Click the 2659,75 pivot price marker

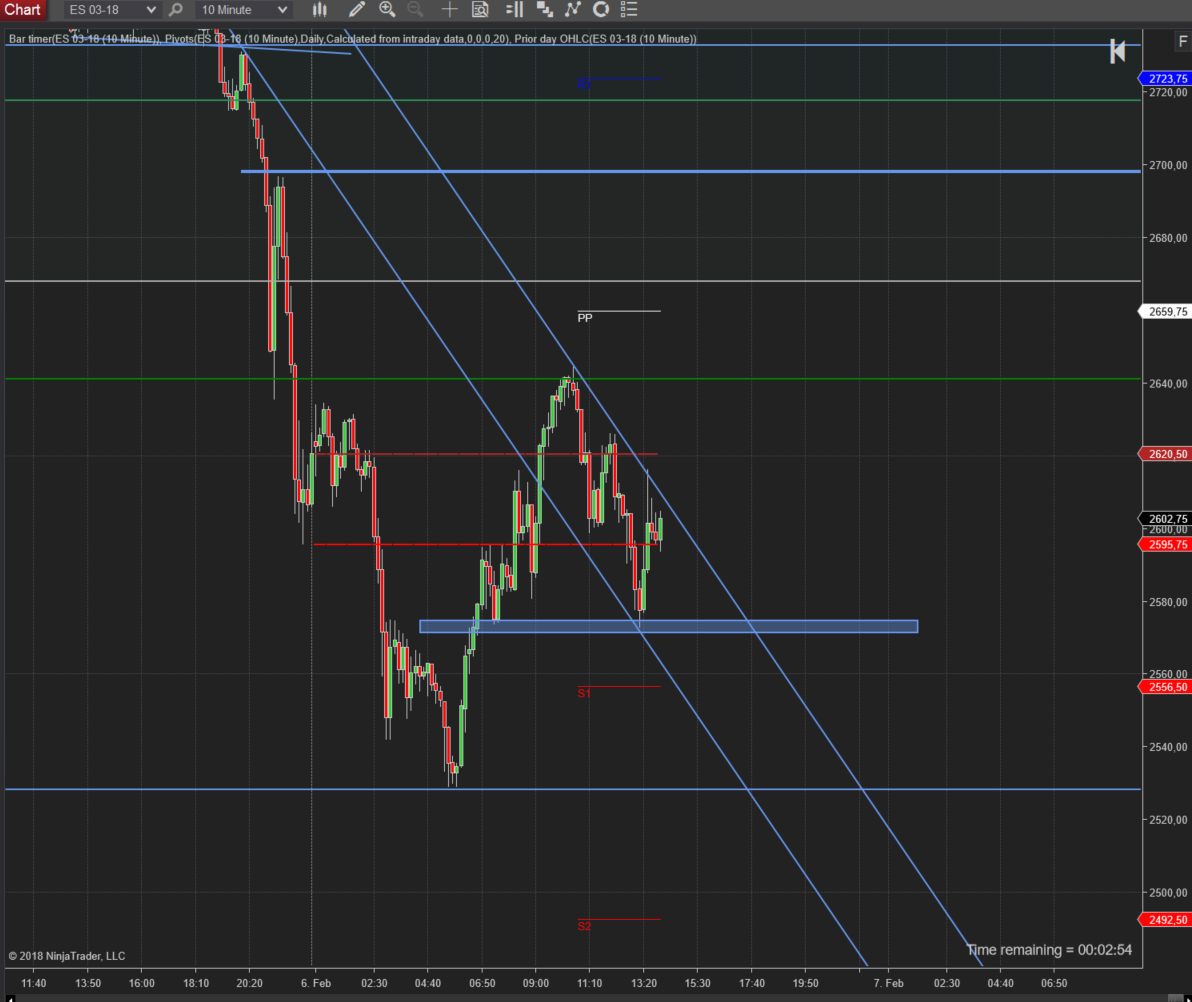(x=1166, y=312)
